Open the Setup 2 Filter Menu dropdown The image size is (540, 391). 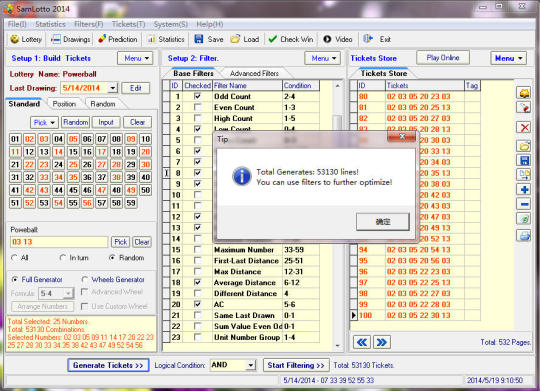(x=323, y=58)
